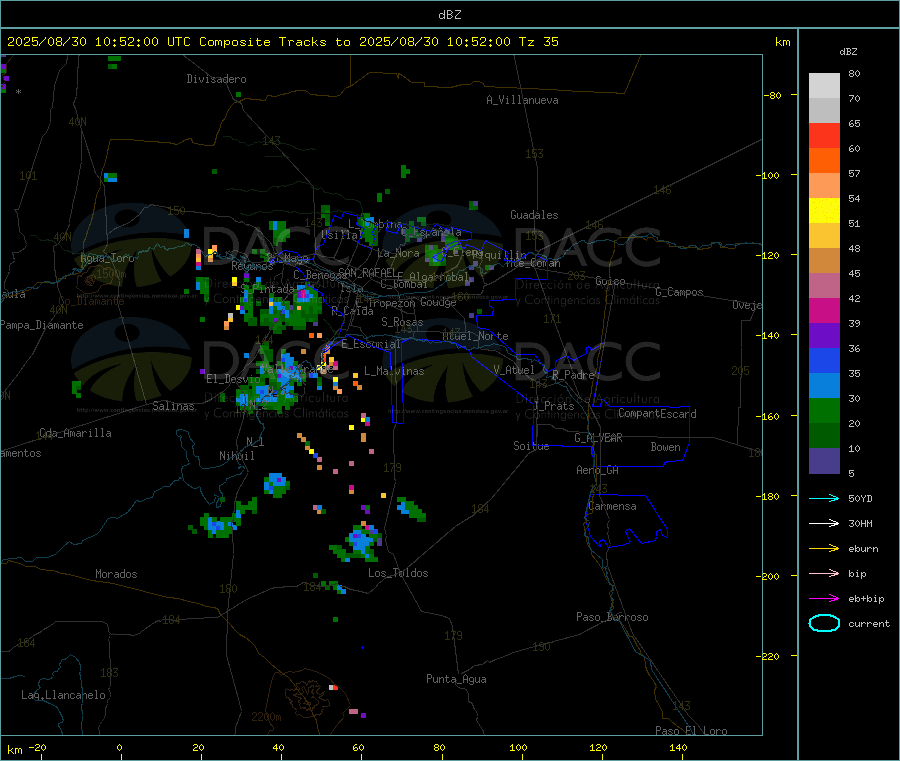Click the A_Villanueva map label
900x761 pixels.
click(x=522, y=100)
